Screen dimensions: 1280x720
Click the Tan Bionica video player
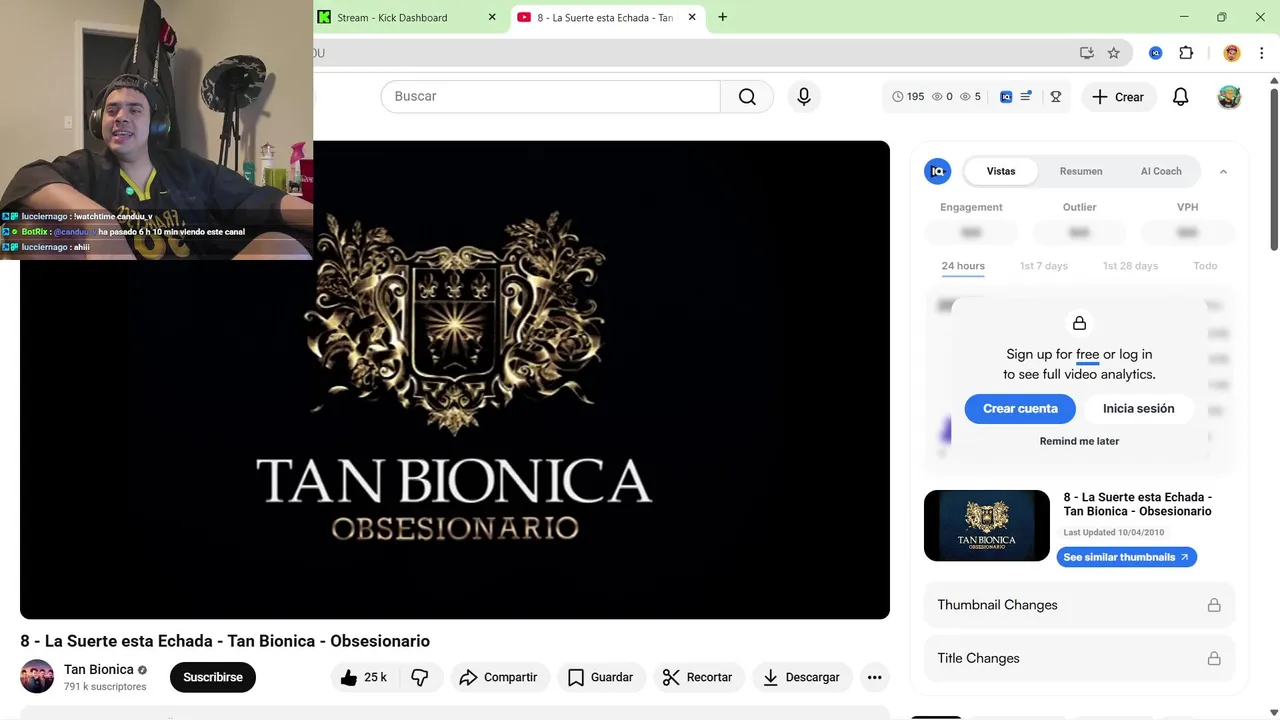tap(455, 380)
